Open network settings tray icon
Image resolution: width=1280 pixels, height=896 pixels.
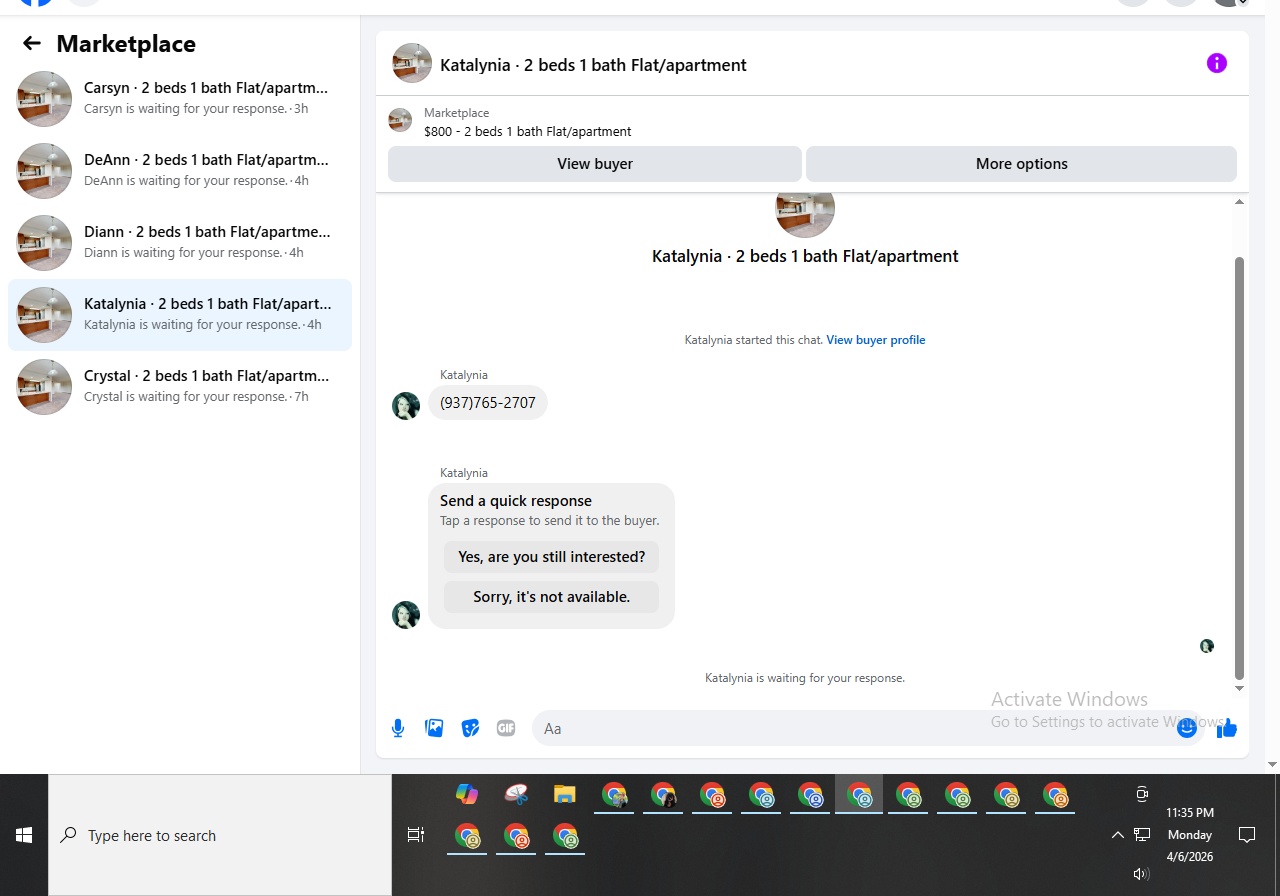(1142, 834)
